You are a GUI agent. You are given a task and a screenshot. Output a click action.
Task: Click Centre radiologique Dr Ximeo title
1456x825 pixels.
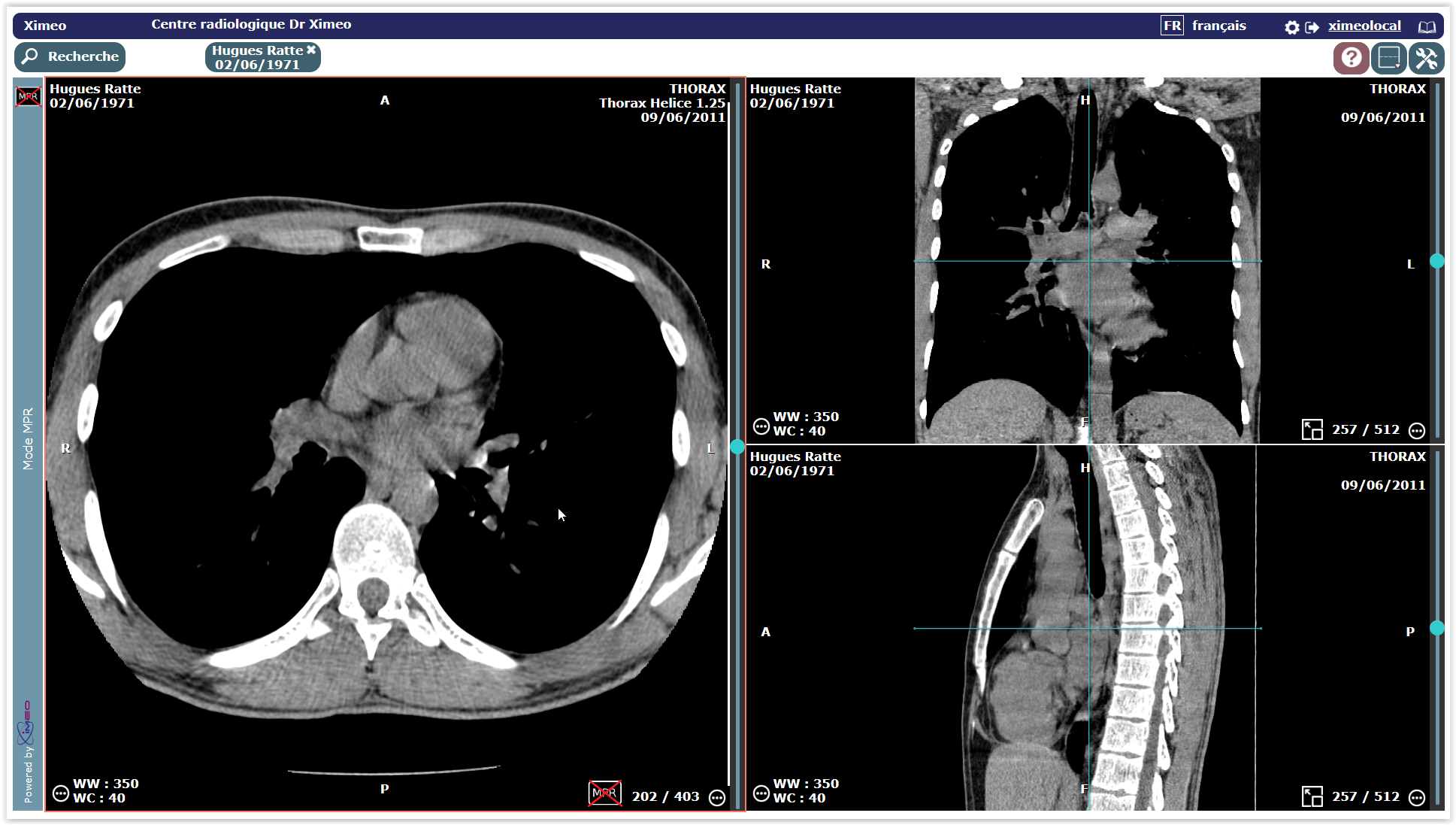click(x=251, y=24)
